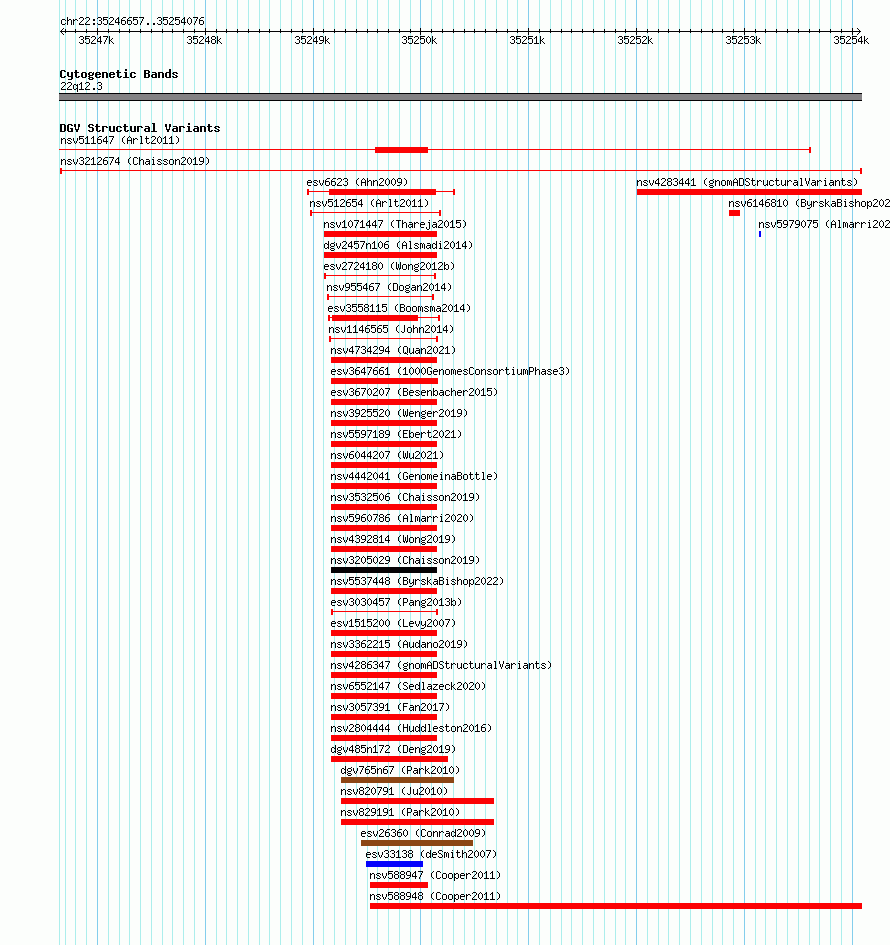Click nsv6044207 (Wu2021) label
Viewport: 890px width, 945px height.
click(387, 455)
